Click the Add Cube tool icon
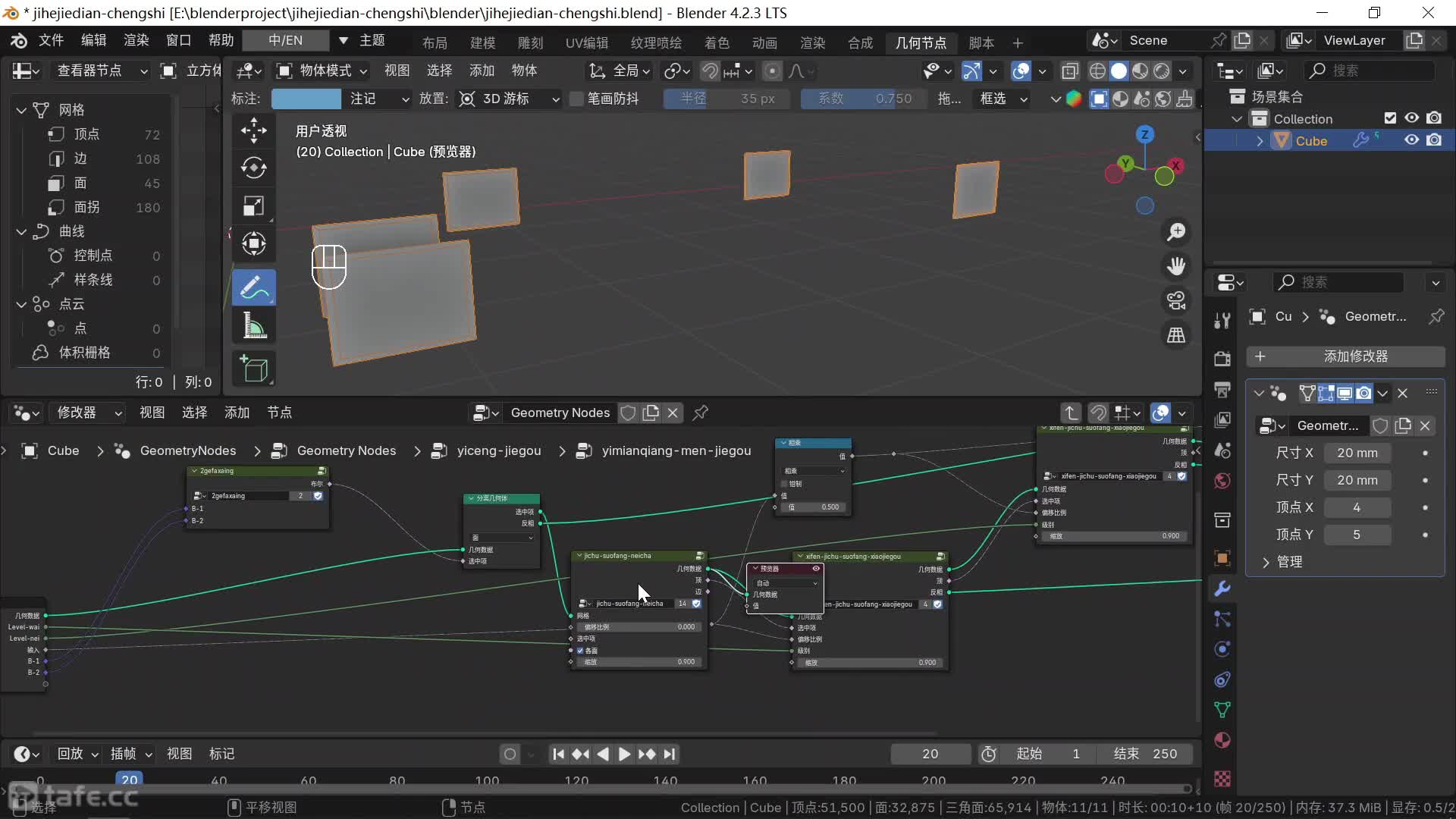Screen dimensions: 1456x819 pos(253,369)
